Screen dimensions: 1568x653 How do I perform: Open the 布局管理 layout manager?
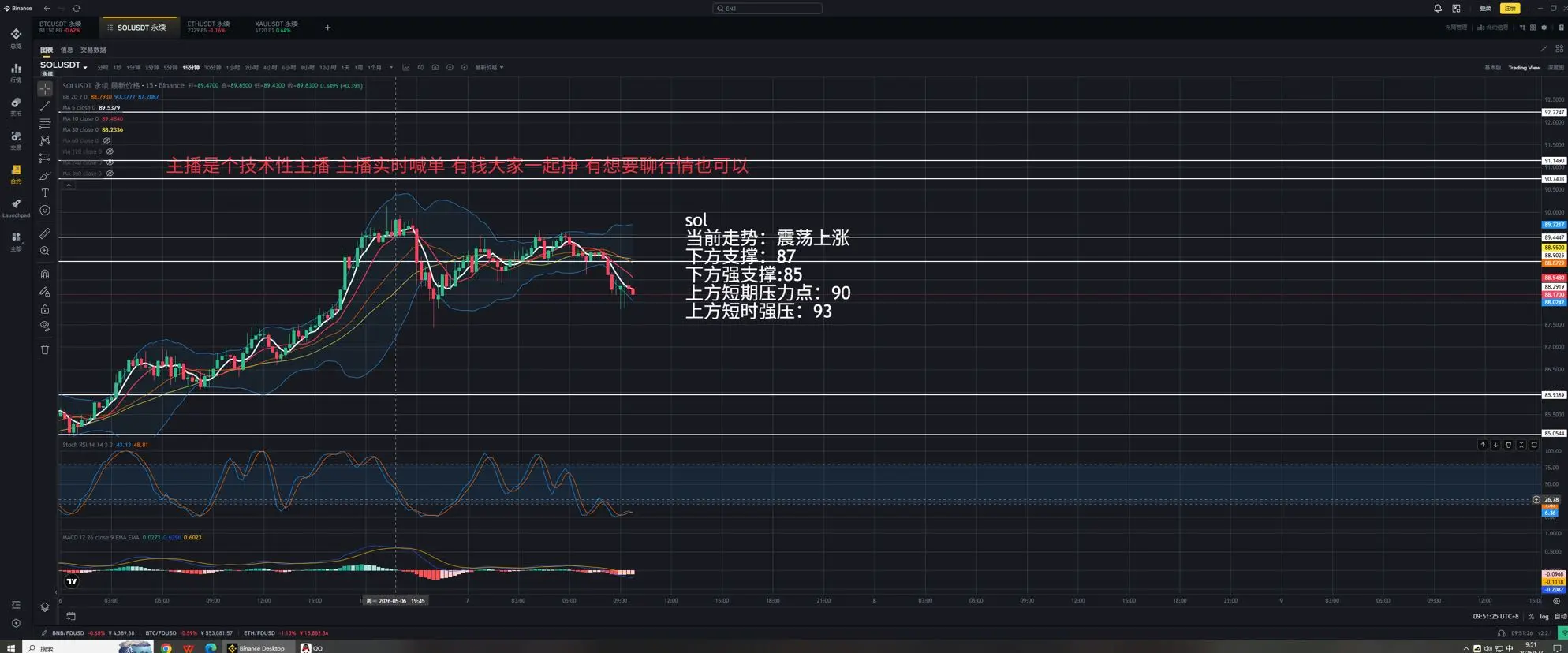[x=1456, y=28]
